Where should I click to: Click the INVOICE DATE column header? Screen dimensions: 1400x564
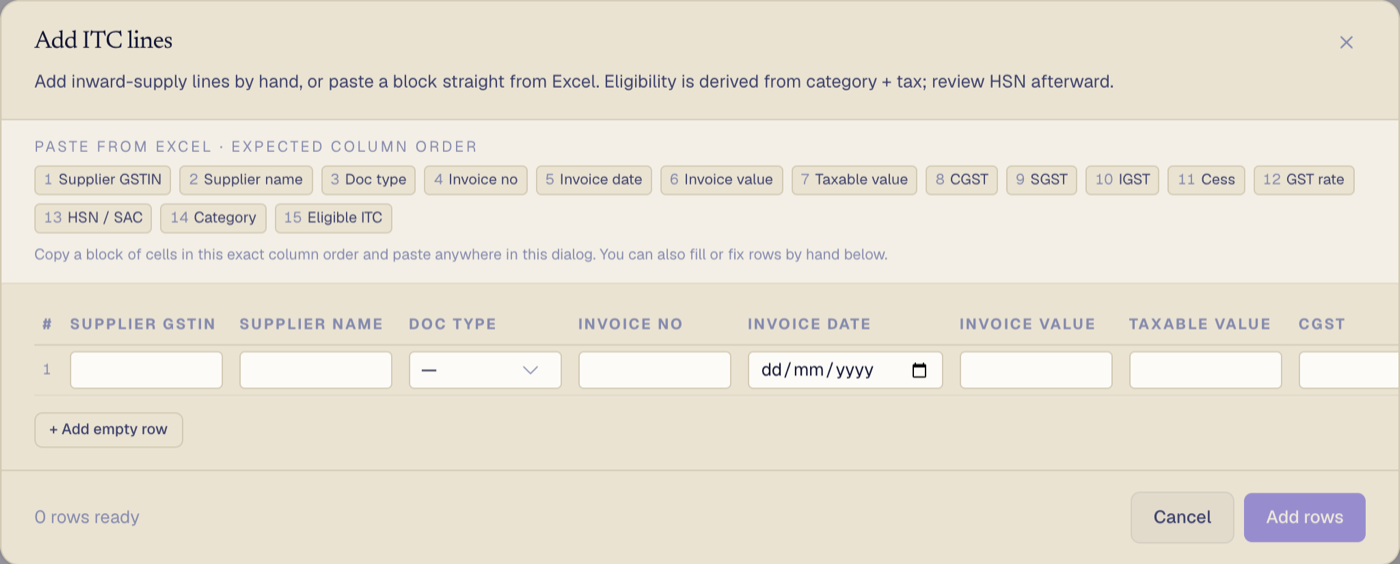point(809,324)
